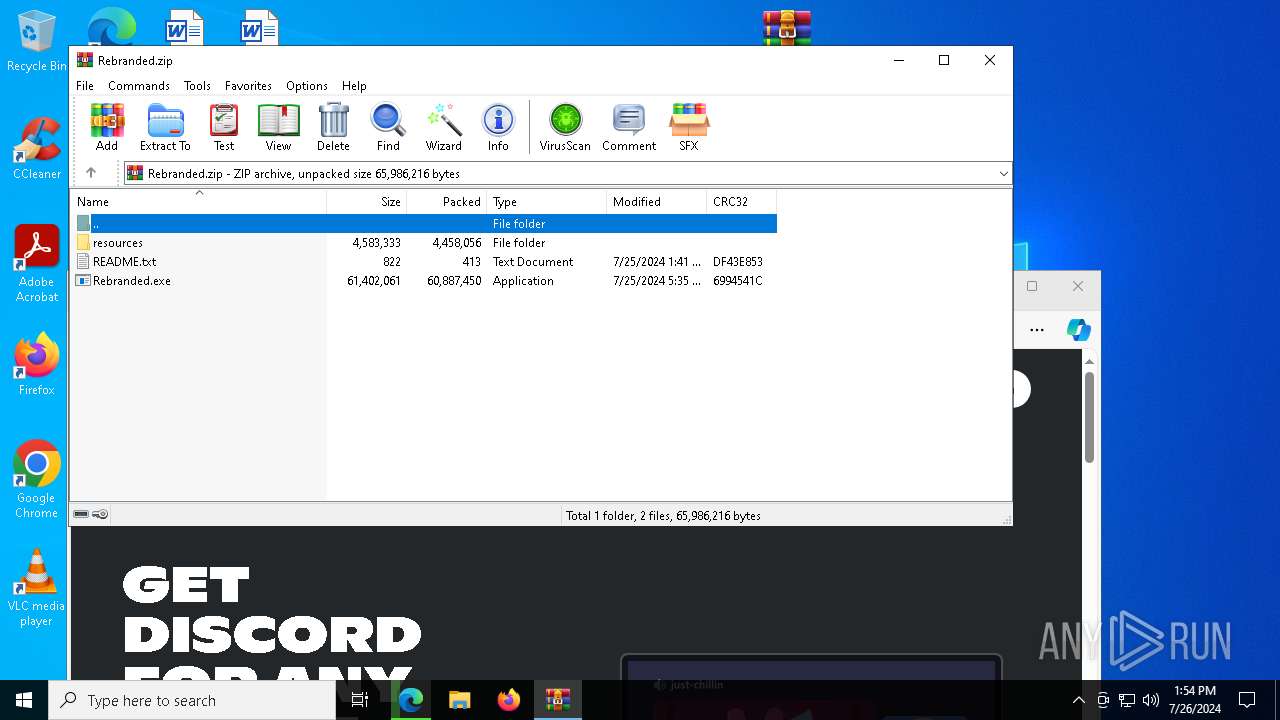Open Firefox from taskbar
The image size is (1280, 720).
509,700
